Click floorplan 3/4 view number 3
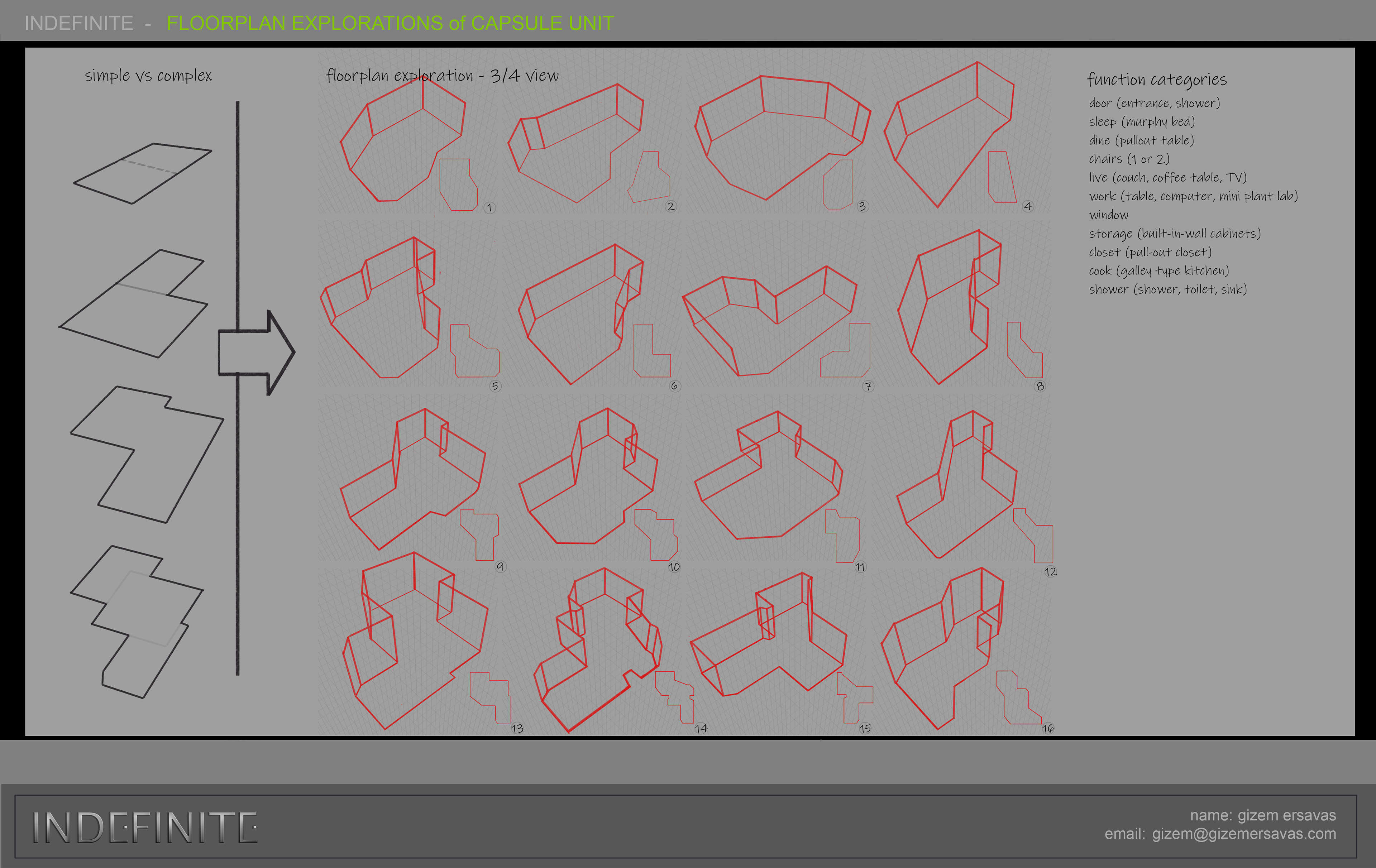Image resolution: width=1376 pixels, height=868 pixels. pos(782,137)
